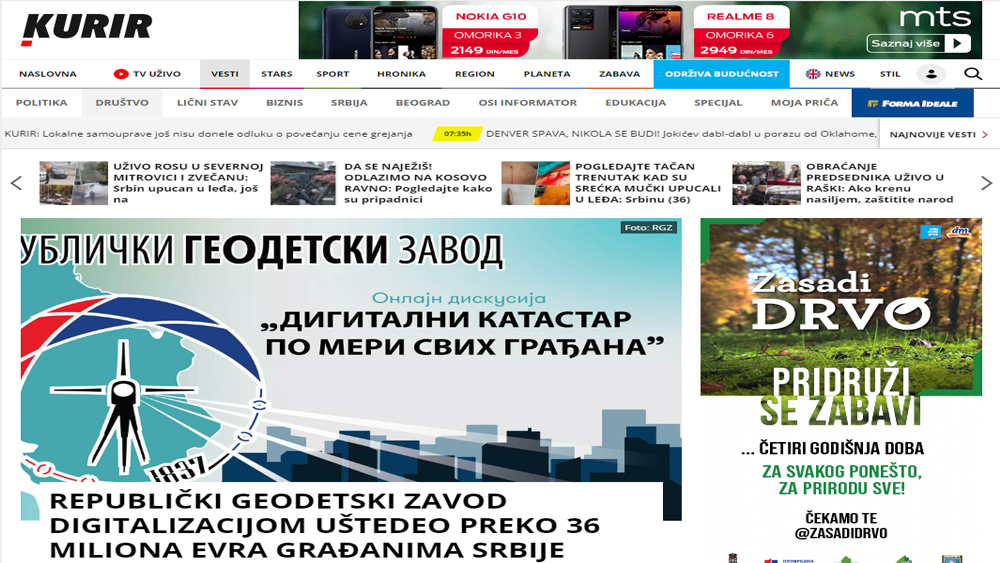Select MOJA PRIČA subcategory
This screenshot has width=1000, height=563.
point(804,103)
